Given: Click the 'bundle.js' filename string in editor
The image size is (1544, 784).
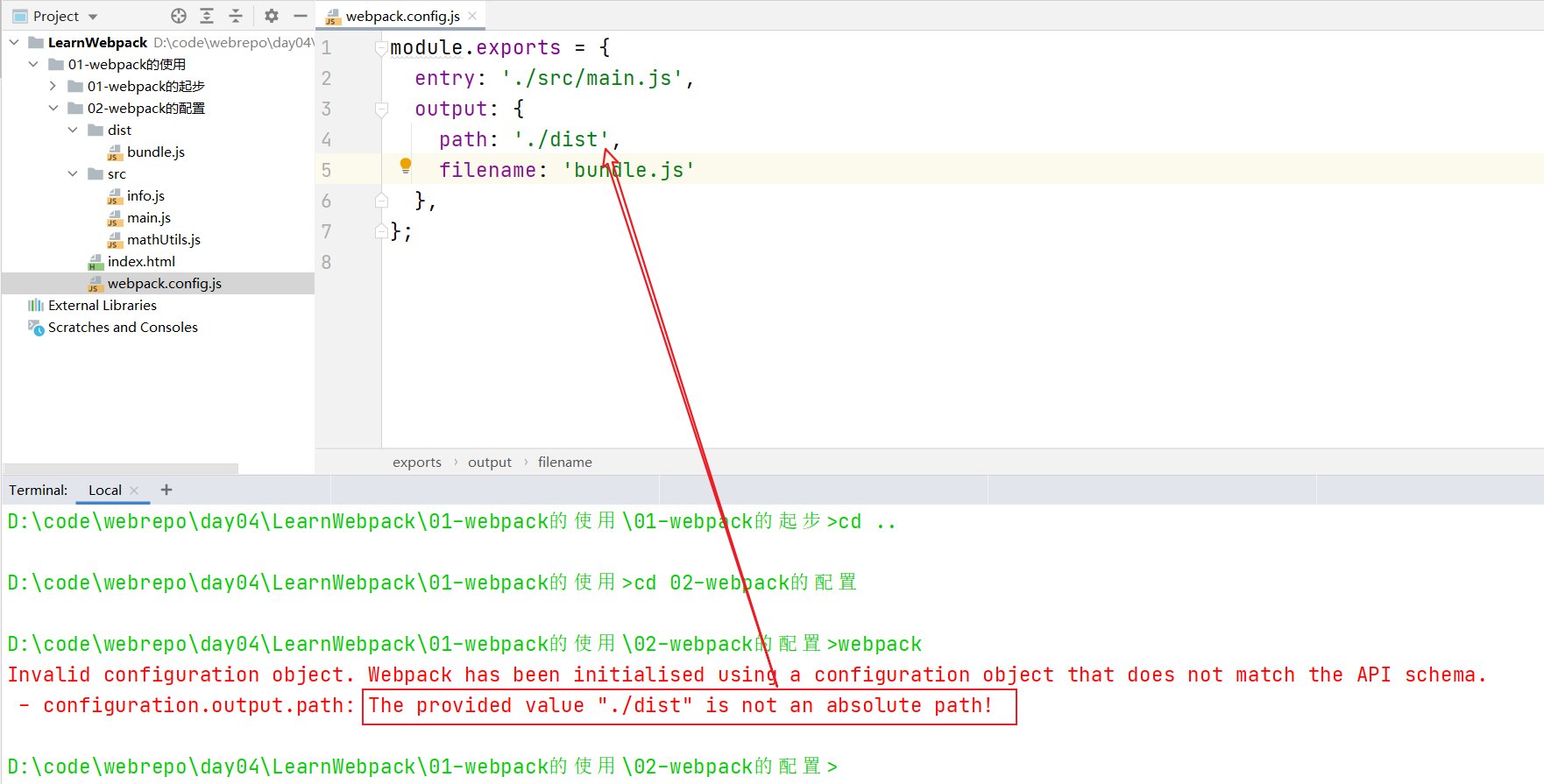Looking at the screenshot, I should 629,170.
